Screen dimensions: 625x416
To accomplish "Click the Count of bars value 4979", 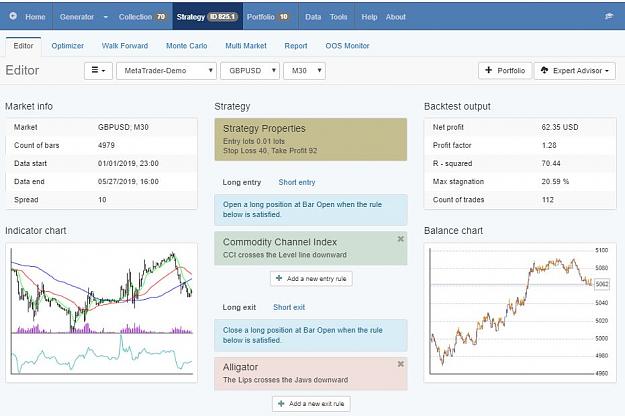I will pos(106,145).
